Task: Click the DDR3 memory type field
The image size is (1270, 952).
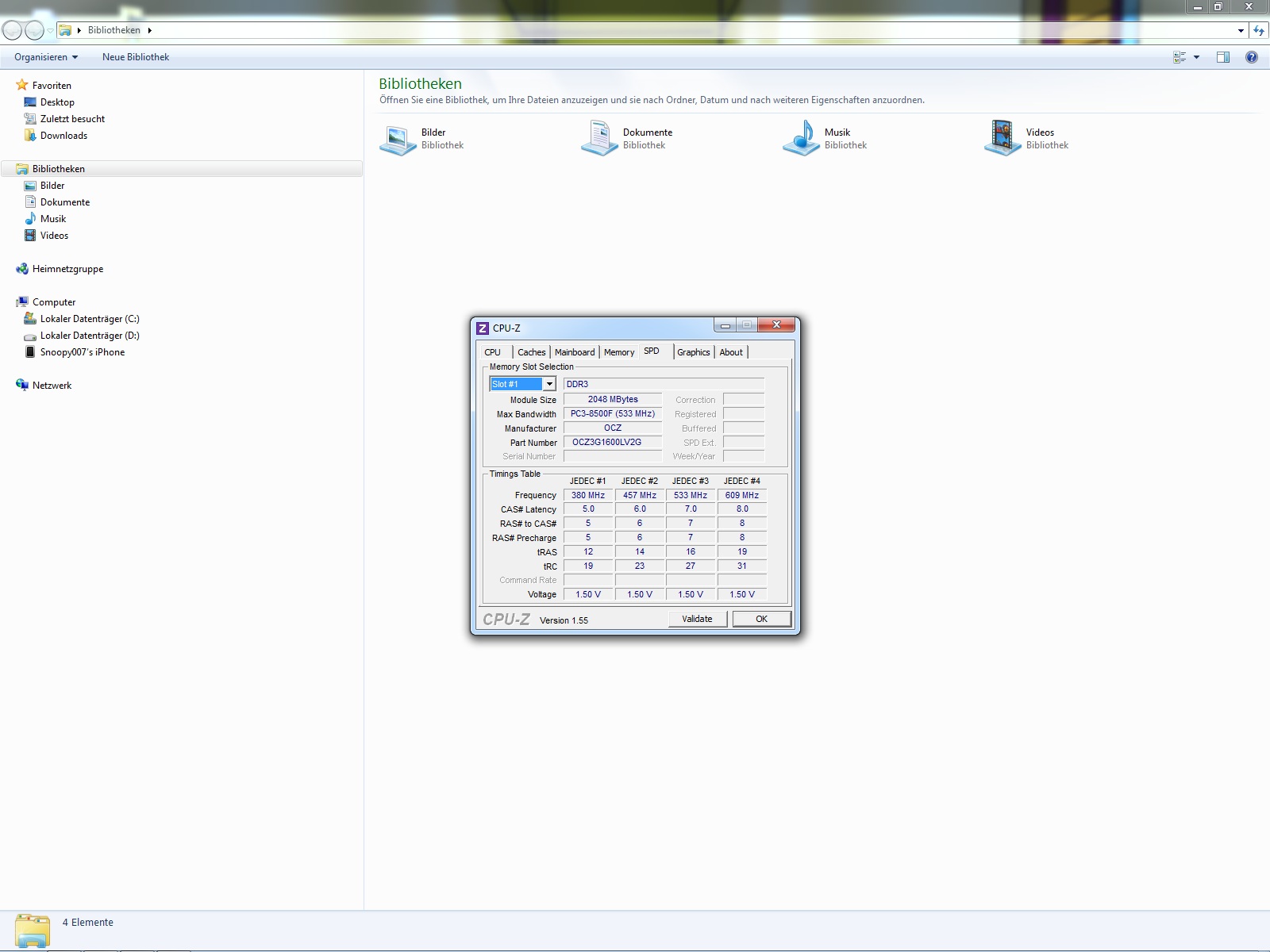Action: tap(664, 384)
